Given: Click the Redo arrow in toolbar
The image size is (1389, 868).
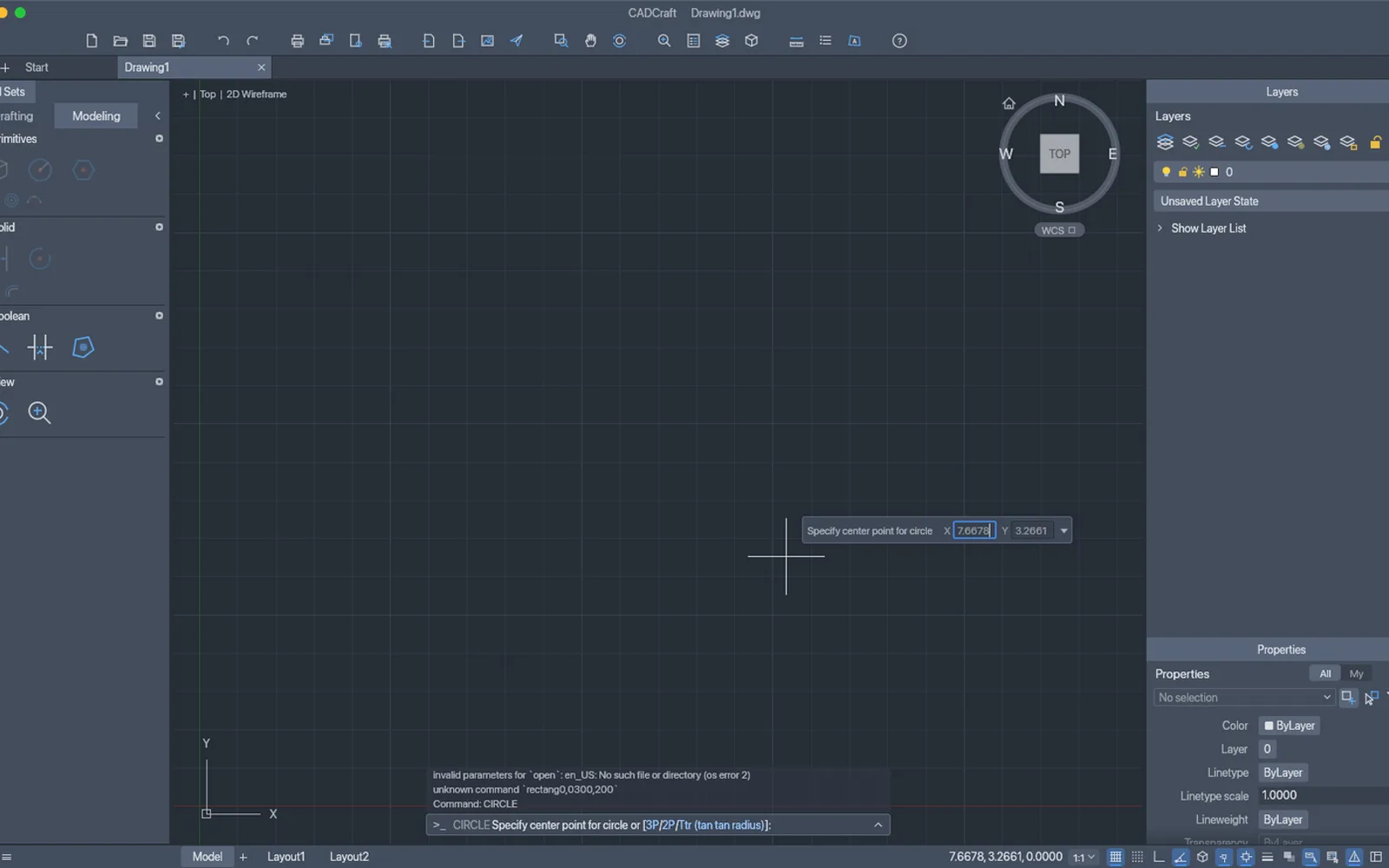Looking at the screenshot, I should (x=253, y=41).
